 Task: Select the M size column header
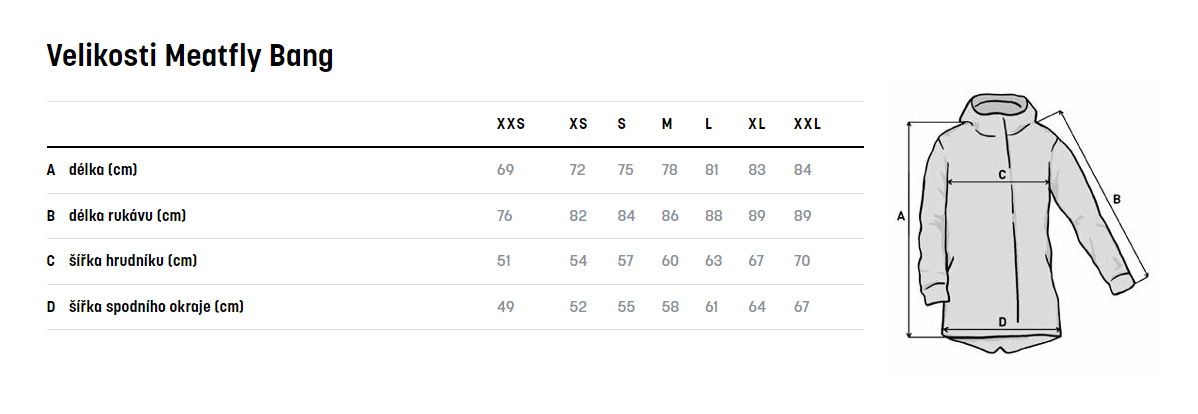667,124
